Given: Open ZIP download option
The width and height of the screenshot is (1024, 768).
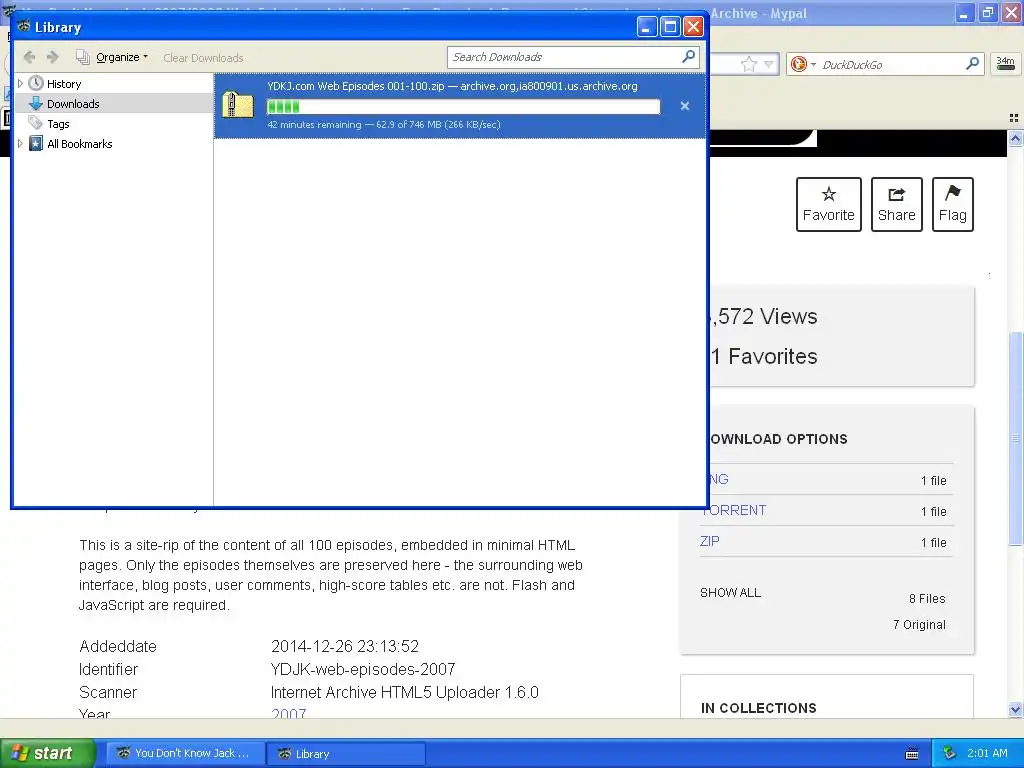Looking at the screenshot, I should click(x=709, y=541).
